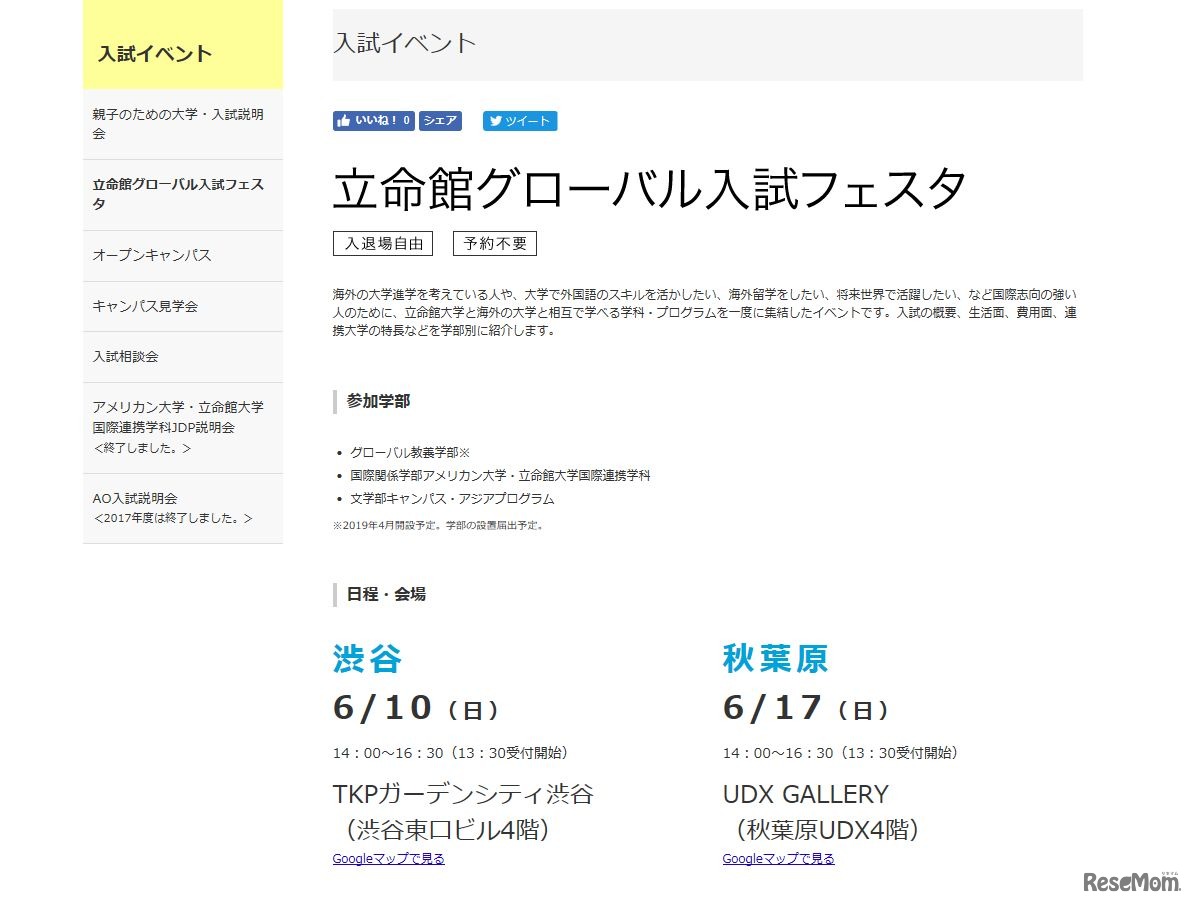
Task: Click the 参加学部 section heading
Action: (378, 401)
